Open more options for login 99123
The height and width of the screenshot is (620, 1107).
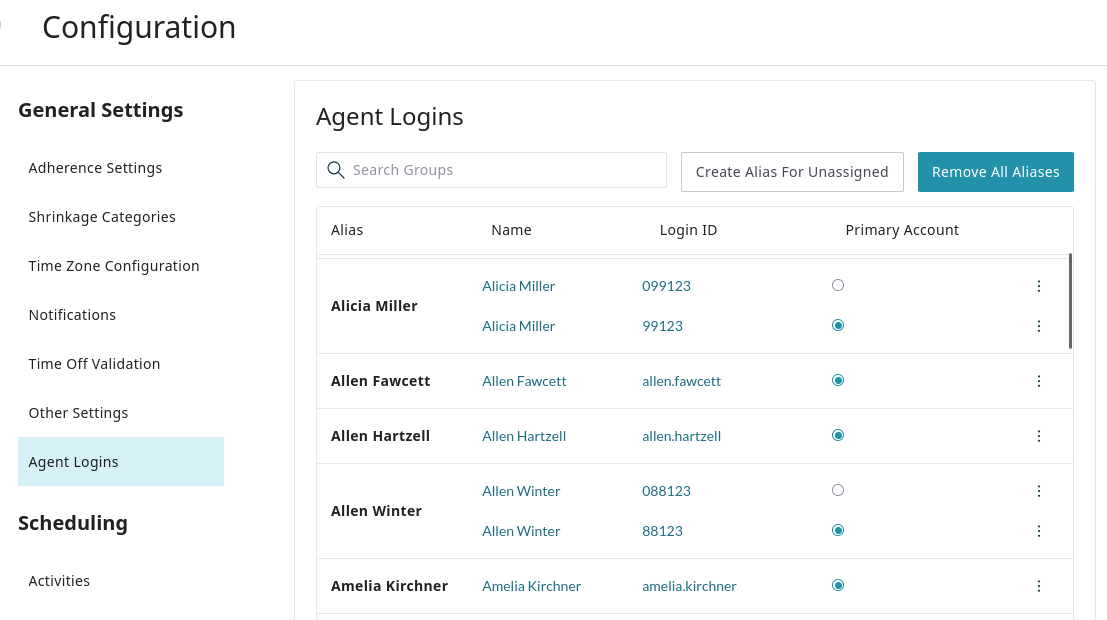click(x=1038, y=326)
